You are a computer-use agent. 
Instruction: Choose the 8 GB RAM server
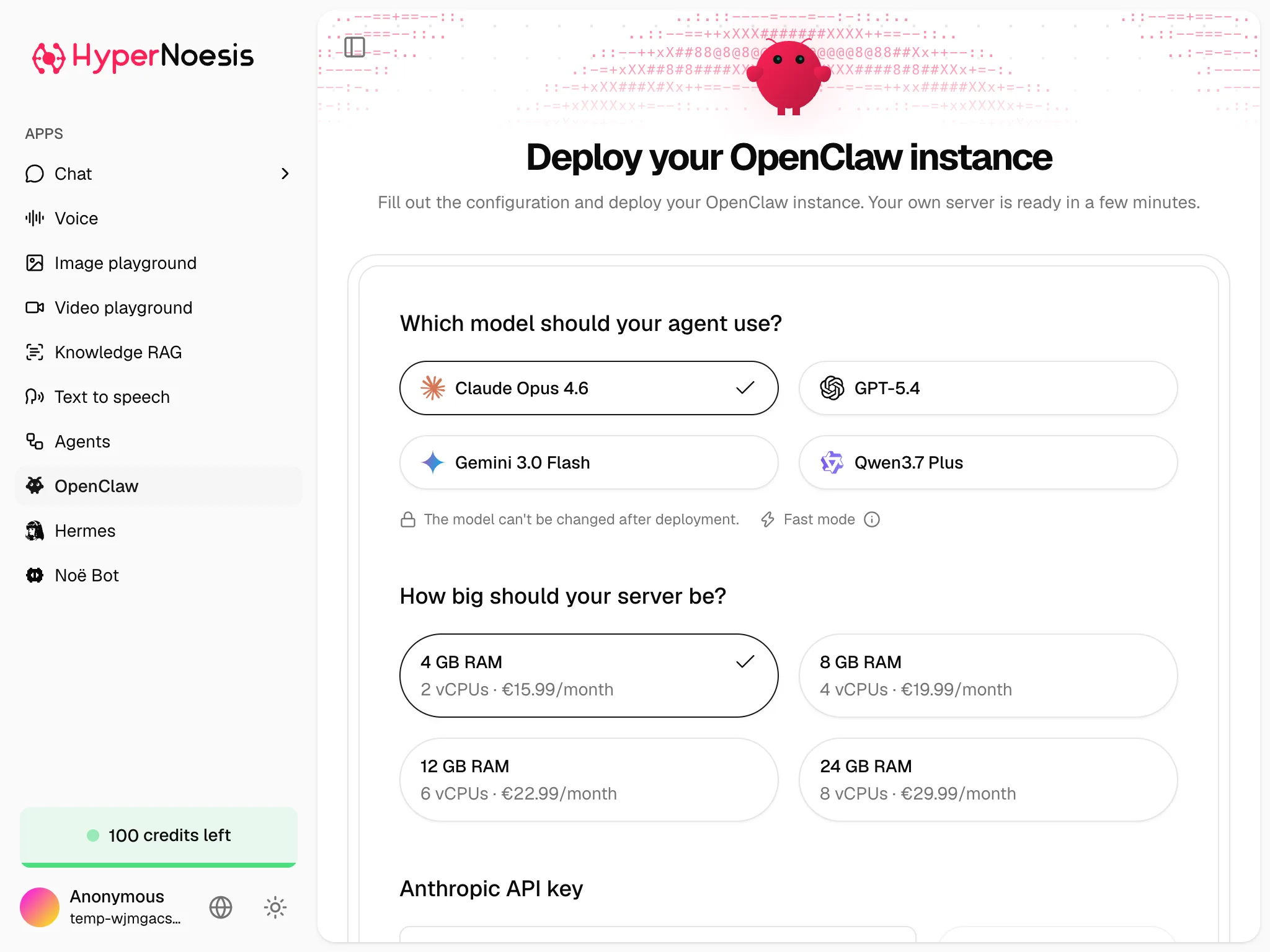988,676
